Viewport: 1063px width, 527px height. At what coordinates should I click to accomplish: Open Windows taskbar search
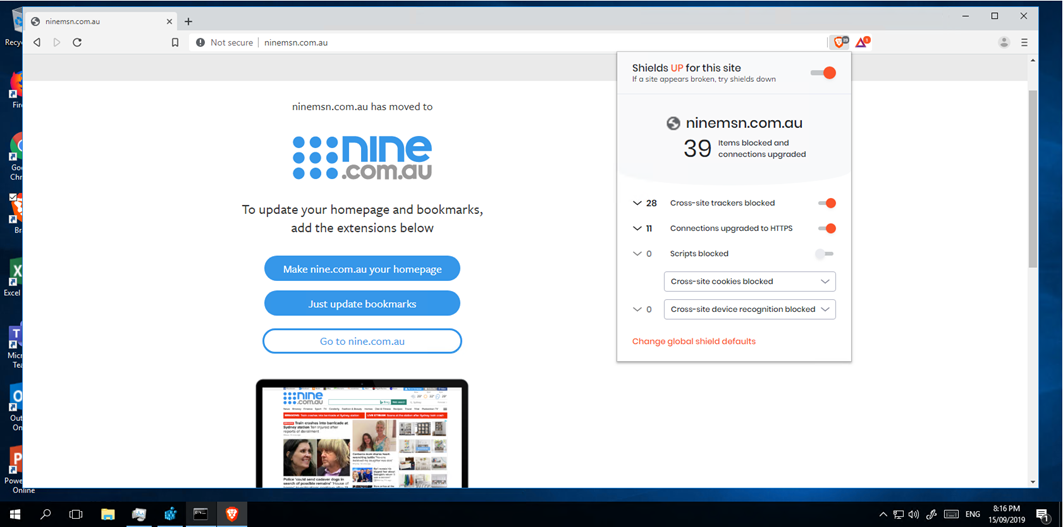click(x=45, y=514)
